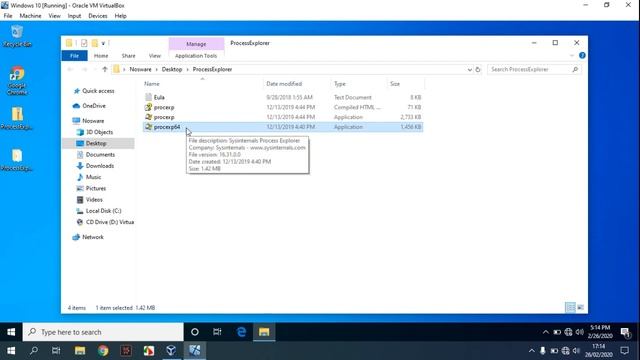The height and width of the screenshot is (360, 640).
Task: Click the Forward navigation arrow in Explorer
Action: [84, 69]
